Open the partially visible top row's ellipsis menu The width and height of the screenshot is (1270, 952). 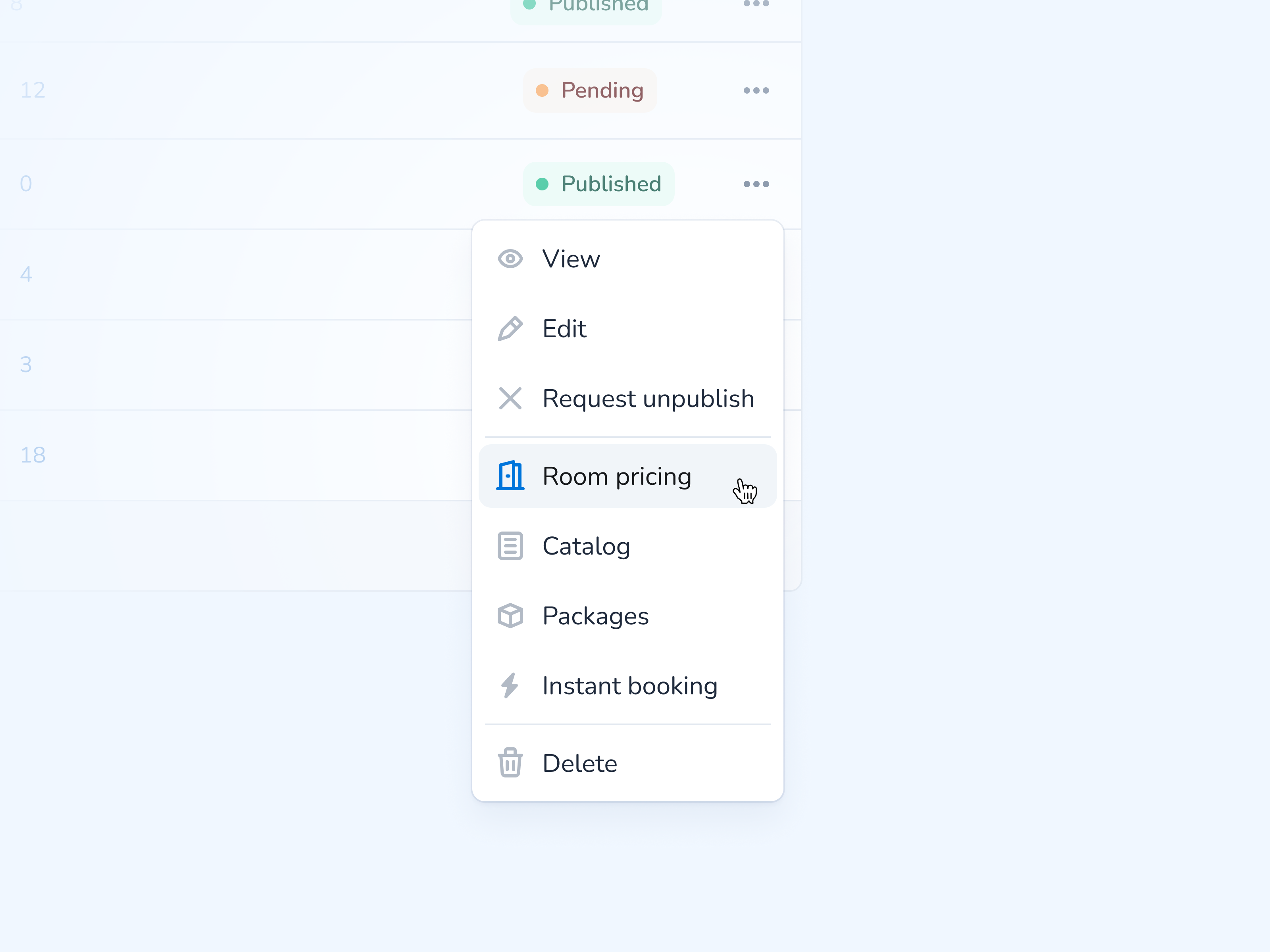pos(756,4)
